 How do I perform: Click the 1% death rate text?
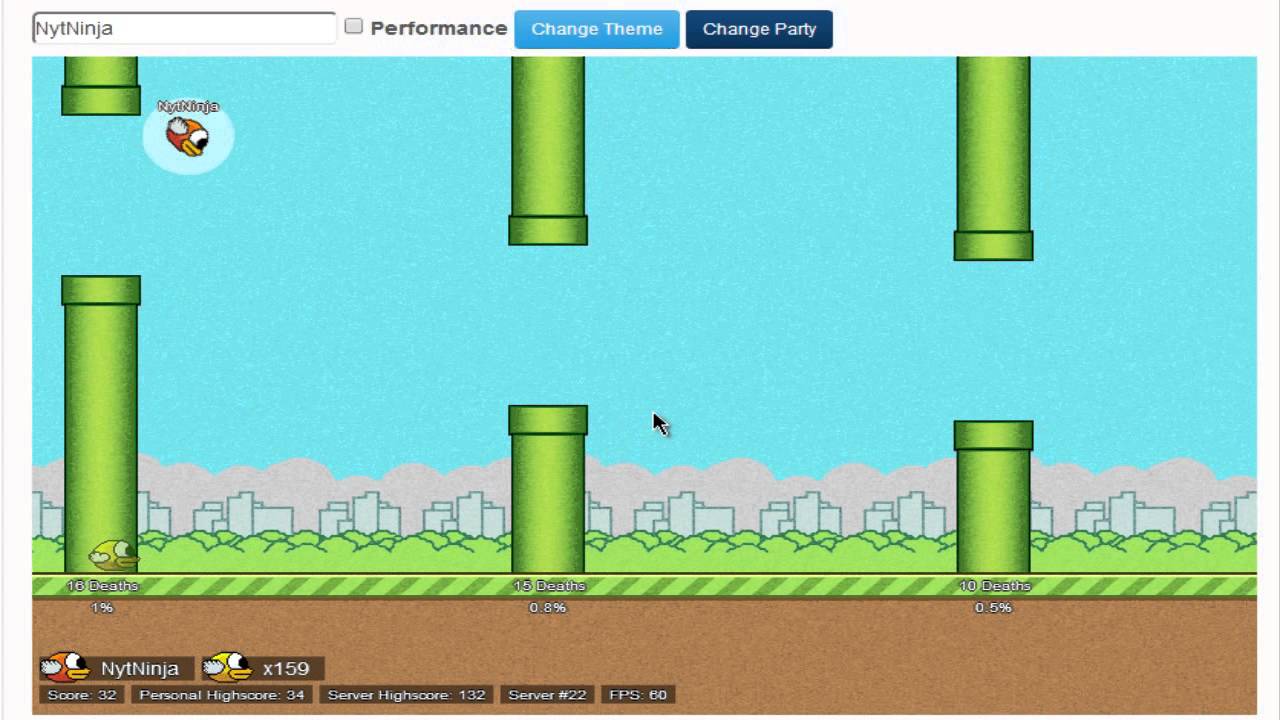[102, 608]
